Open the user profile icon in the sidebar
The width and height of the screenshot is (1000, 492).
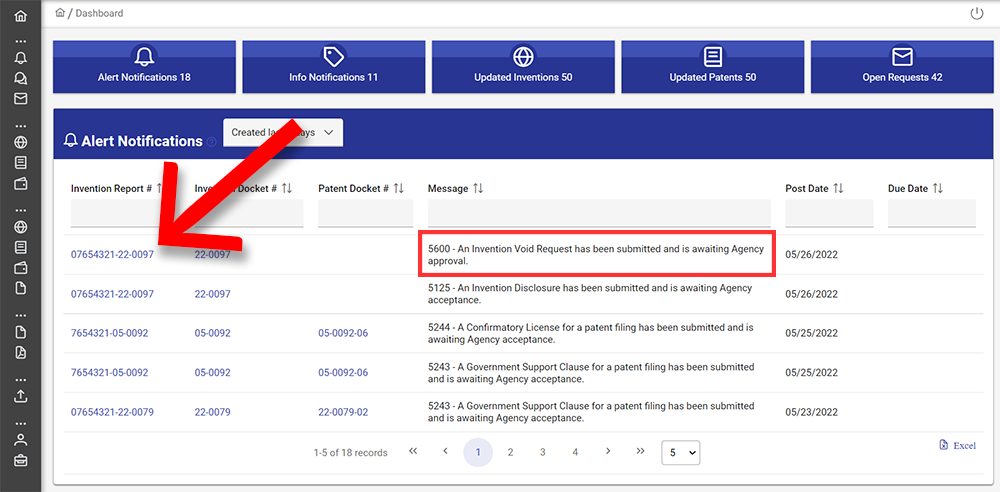click(x=20, y=440)
